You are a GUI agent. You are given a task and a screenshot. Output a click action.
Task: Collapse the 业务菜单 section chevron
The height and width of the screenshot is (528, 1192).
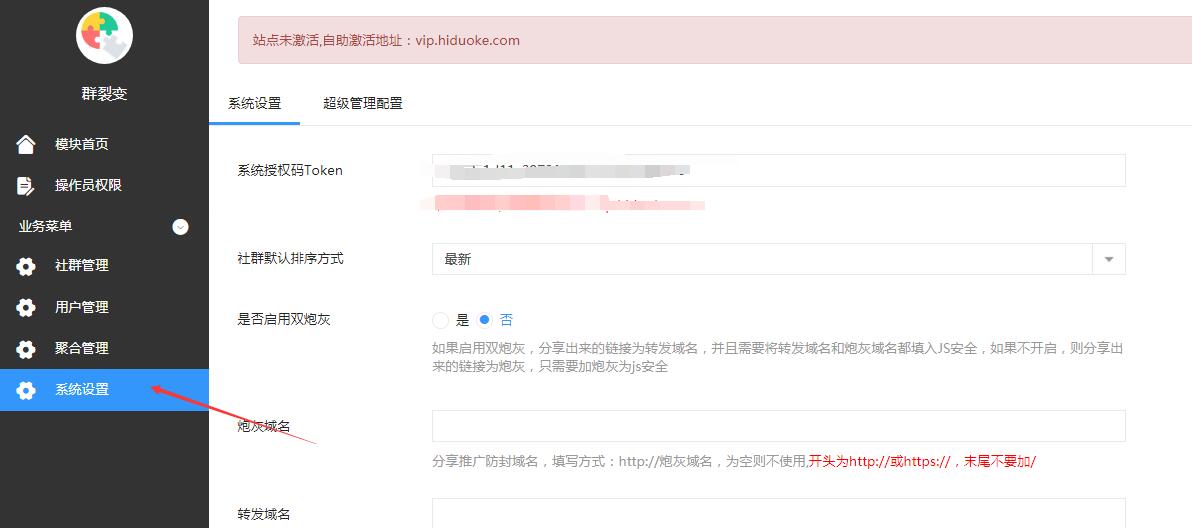[180, 226]
